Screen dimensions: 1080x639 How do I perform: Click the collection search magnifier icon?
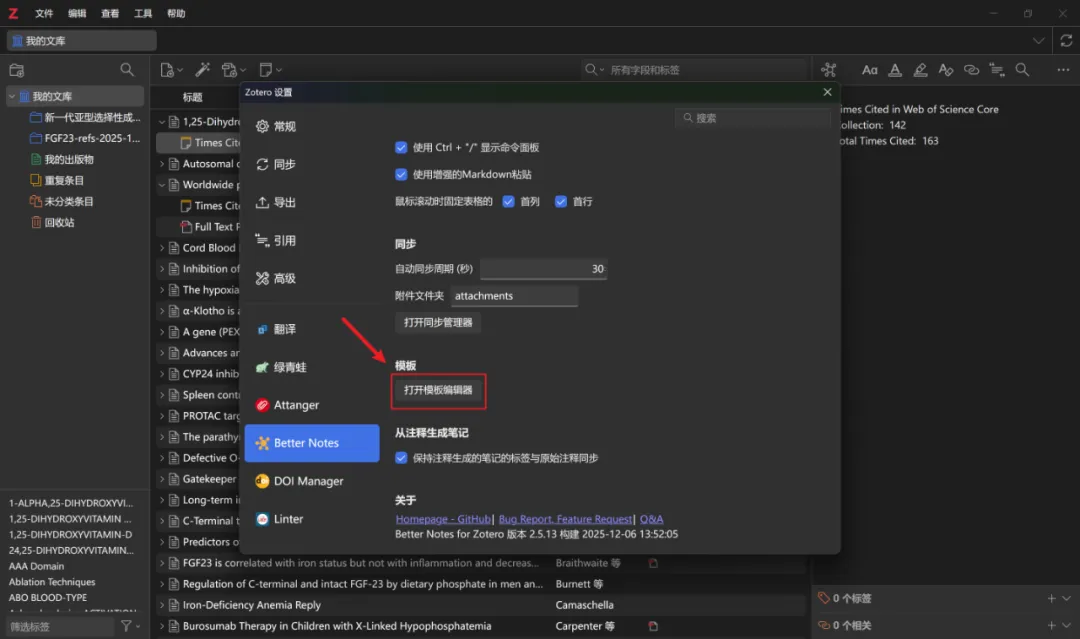[x=127, y=70]
